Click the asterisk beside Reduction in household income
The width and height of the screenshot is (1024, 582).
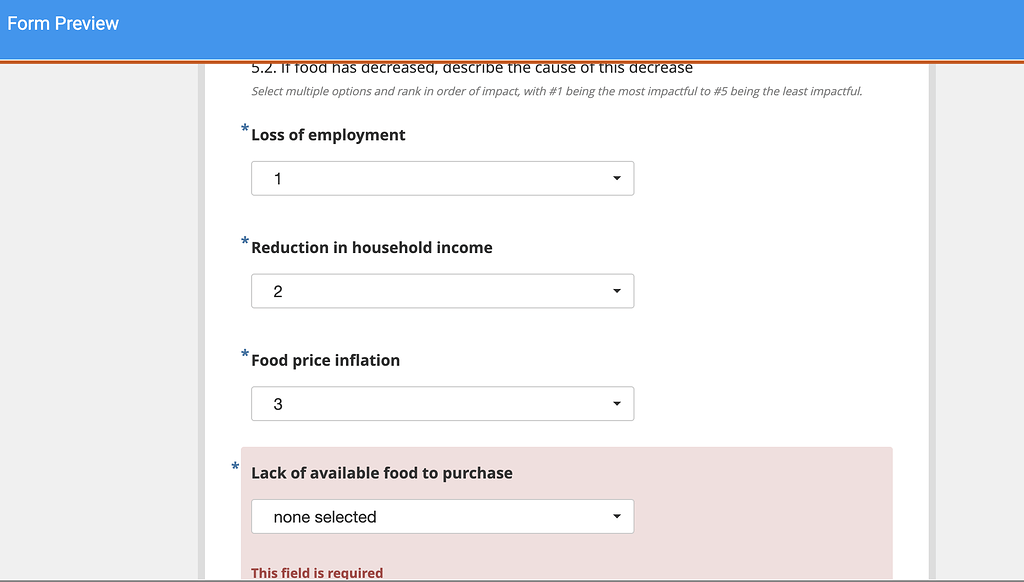pyautogui.click(x=243, y=241)
